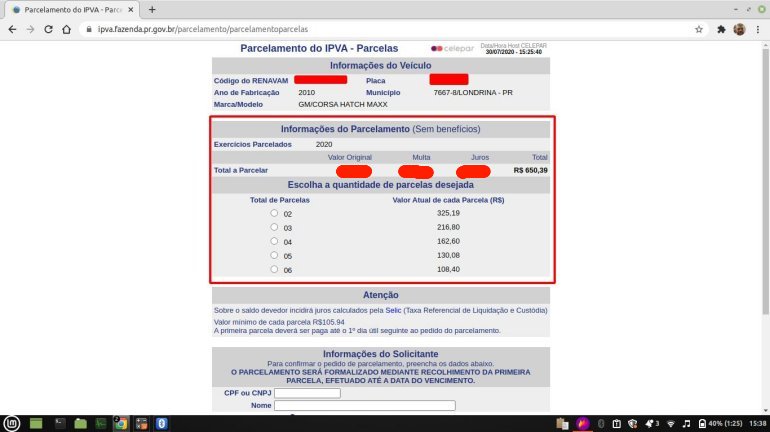Click the Nome input field
Image resolution: width=770 pixels, height=432 pixels.
(x=364, y=405)
